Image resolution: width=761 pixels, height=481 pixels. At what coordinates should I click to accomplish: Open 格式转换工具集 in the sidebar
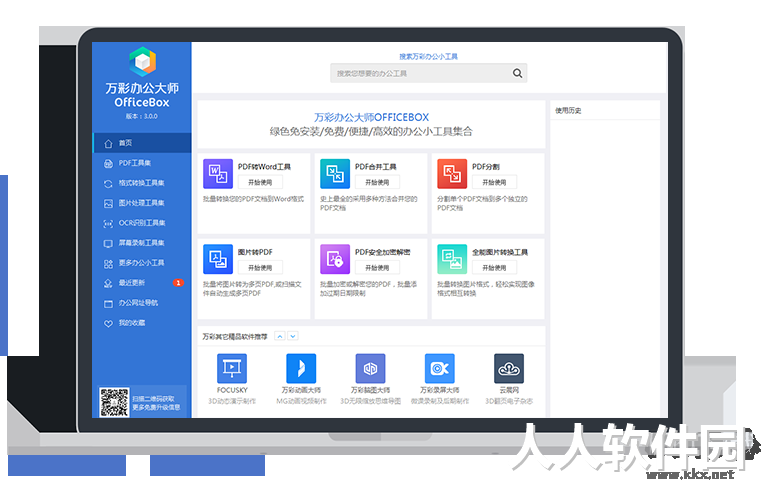(x=142, y=183)
